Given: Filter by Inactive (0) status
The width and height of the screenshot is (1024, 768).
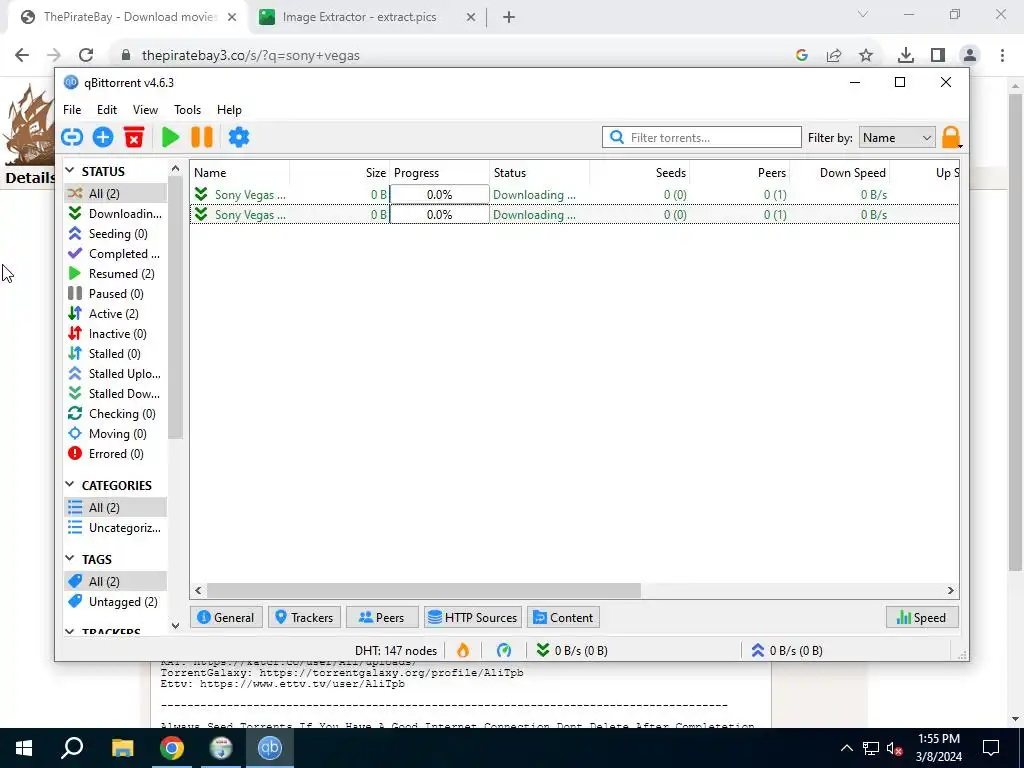Looking at the screenshot, I should tap(116, 334).
